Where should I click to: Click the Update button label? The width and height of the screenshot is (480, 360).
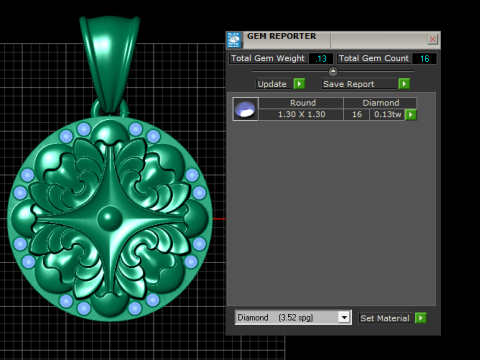[272, 84]
